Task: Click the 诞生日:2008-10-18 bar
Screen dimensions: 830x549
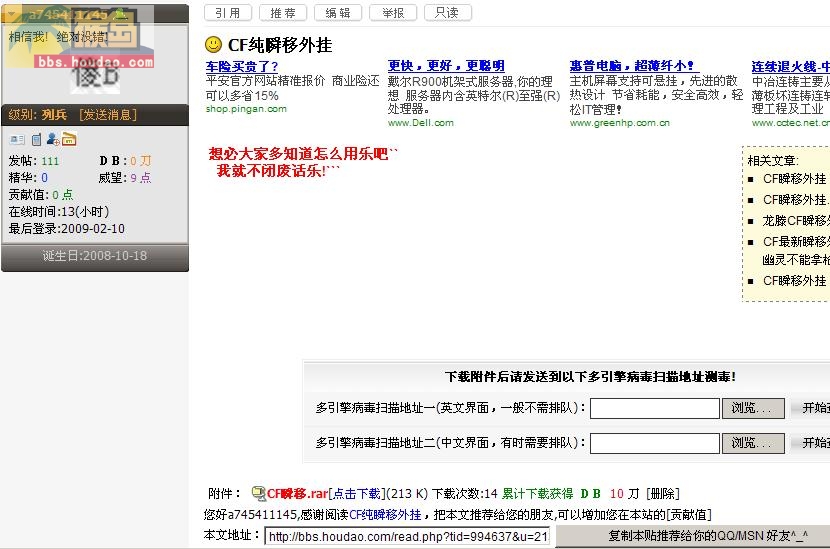Action: coord(95,256)
